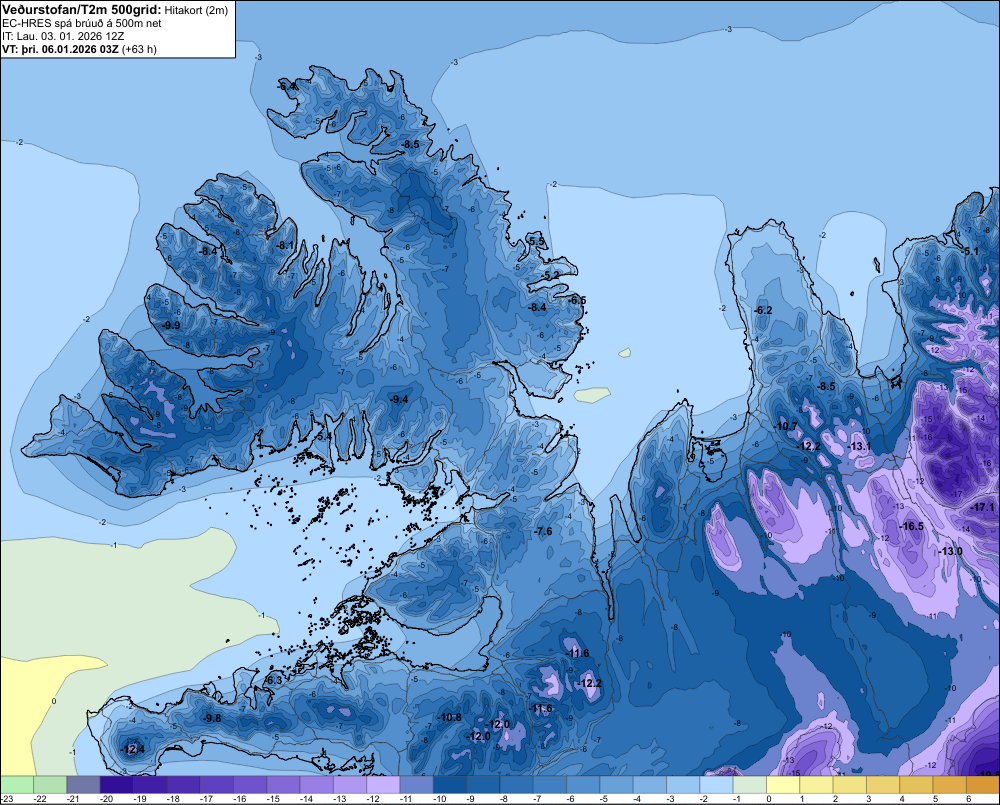Click the title 'Veðurstofan/T2m 500grid'
Screen dimensions: 1000x805
tap(82, 9)
